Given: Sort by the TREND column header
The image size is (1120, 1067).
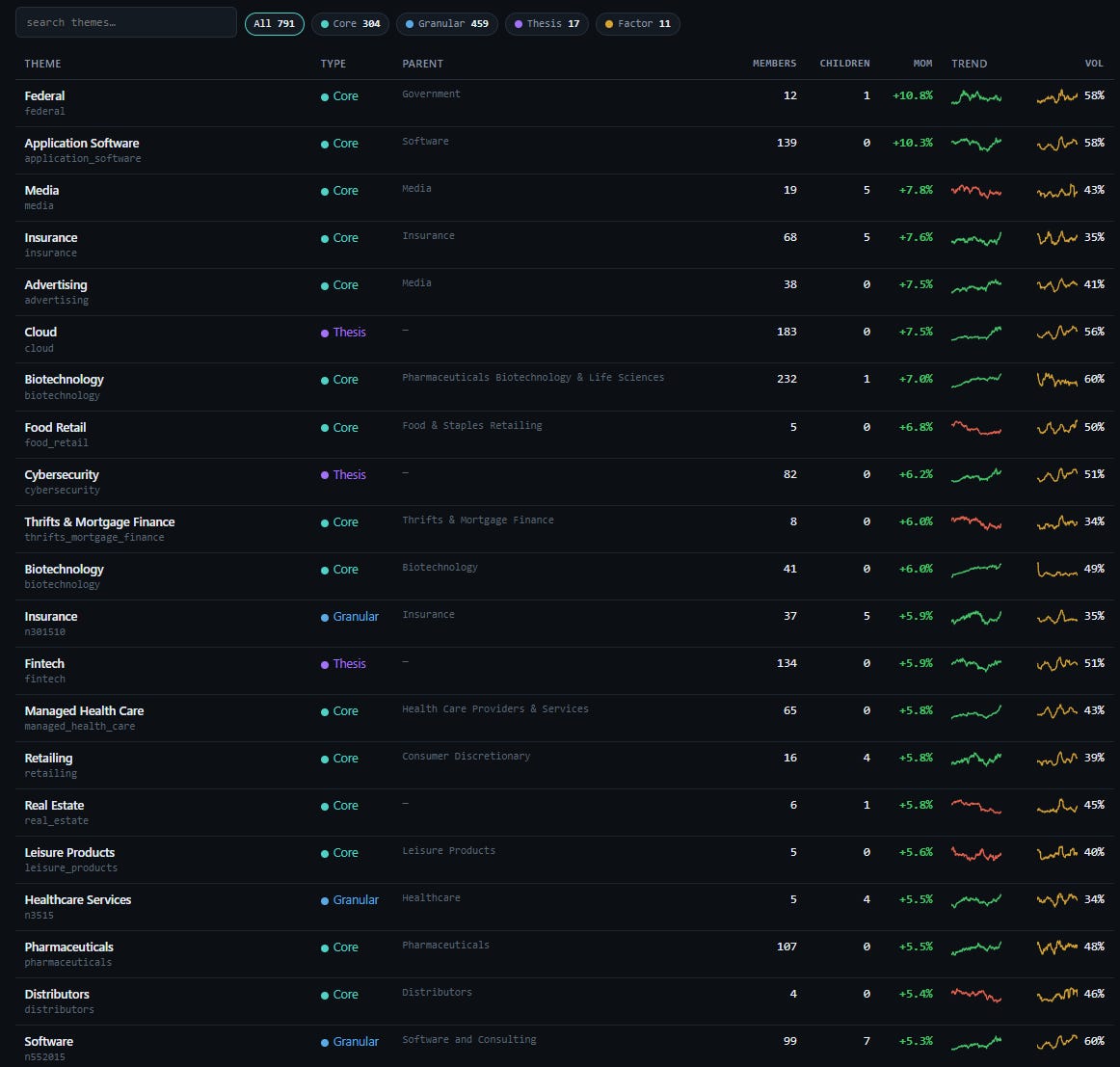Looking at the screenshot, I should point(970,64).
